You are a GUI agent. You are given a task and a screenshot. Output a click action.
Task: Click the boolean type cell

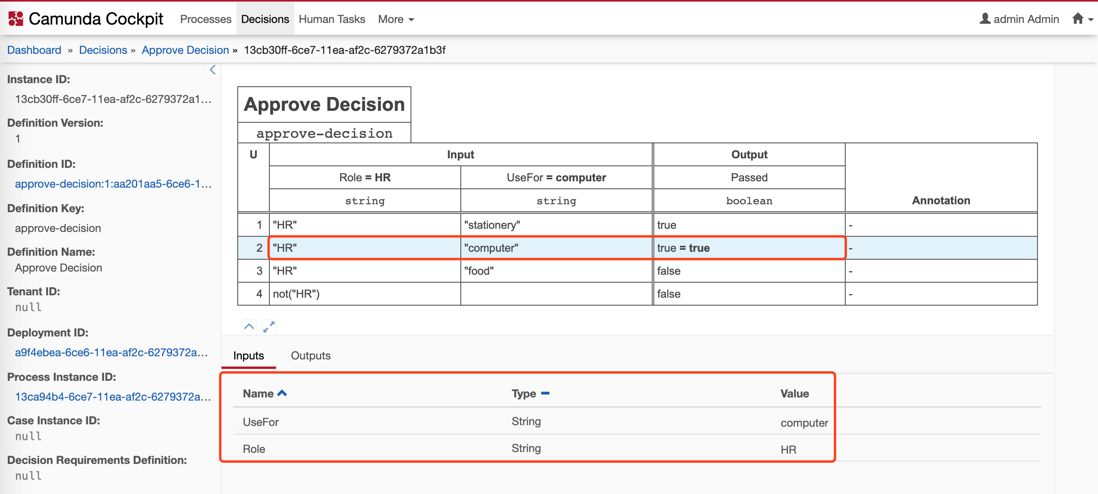pyautogui.click(x=749, y=200)
